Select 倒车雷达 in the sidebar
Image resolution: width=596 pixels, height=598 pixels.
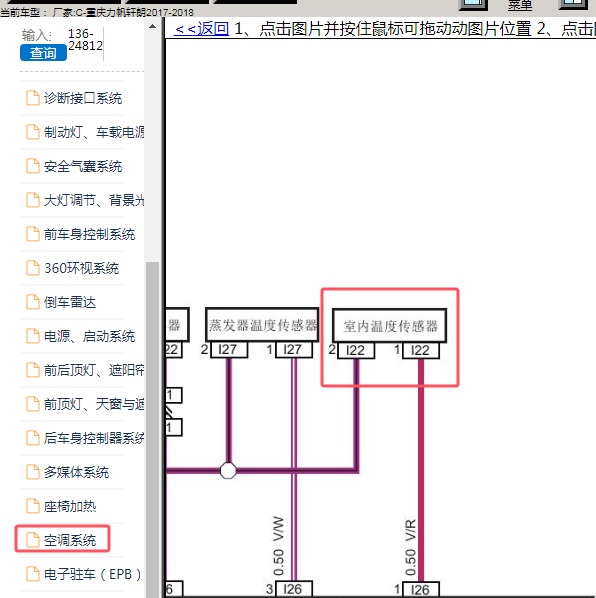[x=70, y=302]
